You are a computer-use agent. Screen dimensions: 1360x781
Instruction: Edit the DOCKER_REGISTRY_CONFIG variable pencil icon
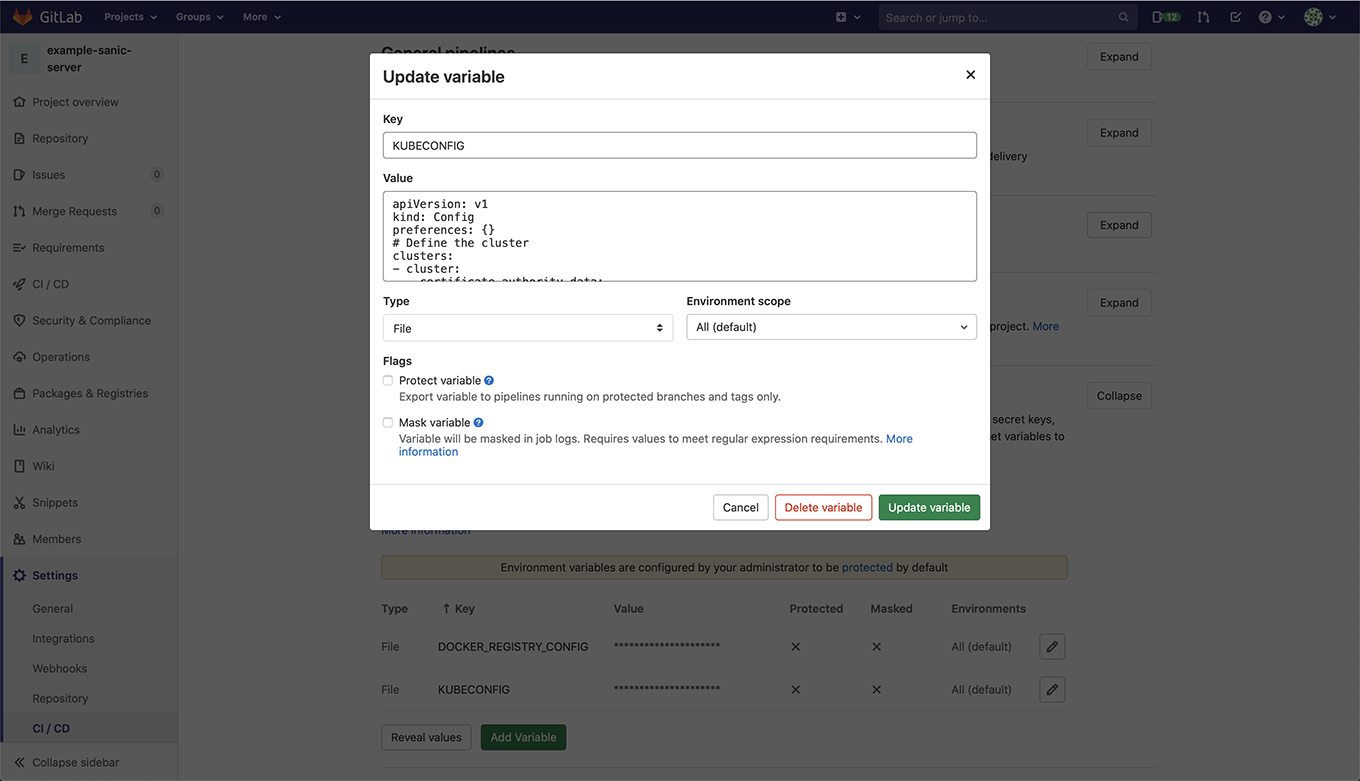[x=1051, y=646]
